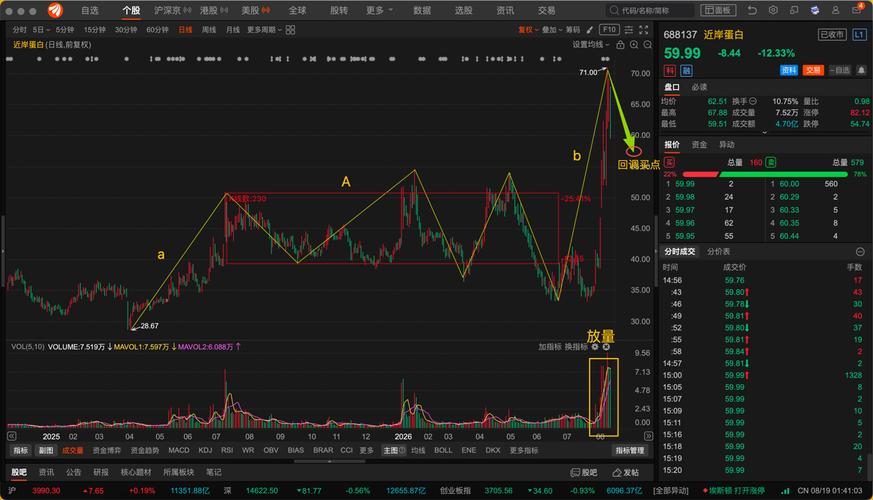Click the 自选 remove-favorite button
This screenshot has width=873, height=500.
[x=840, y=70]
